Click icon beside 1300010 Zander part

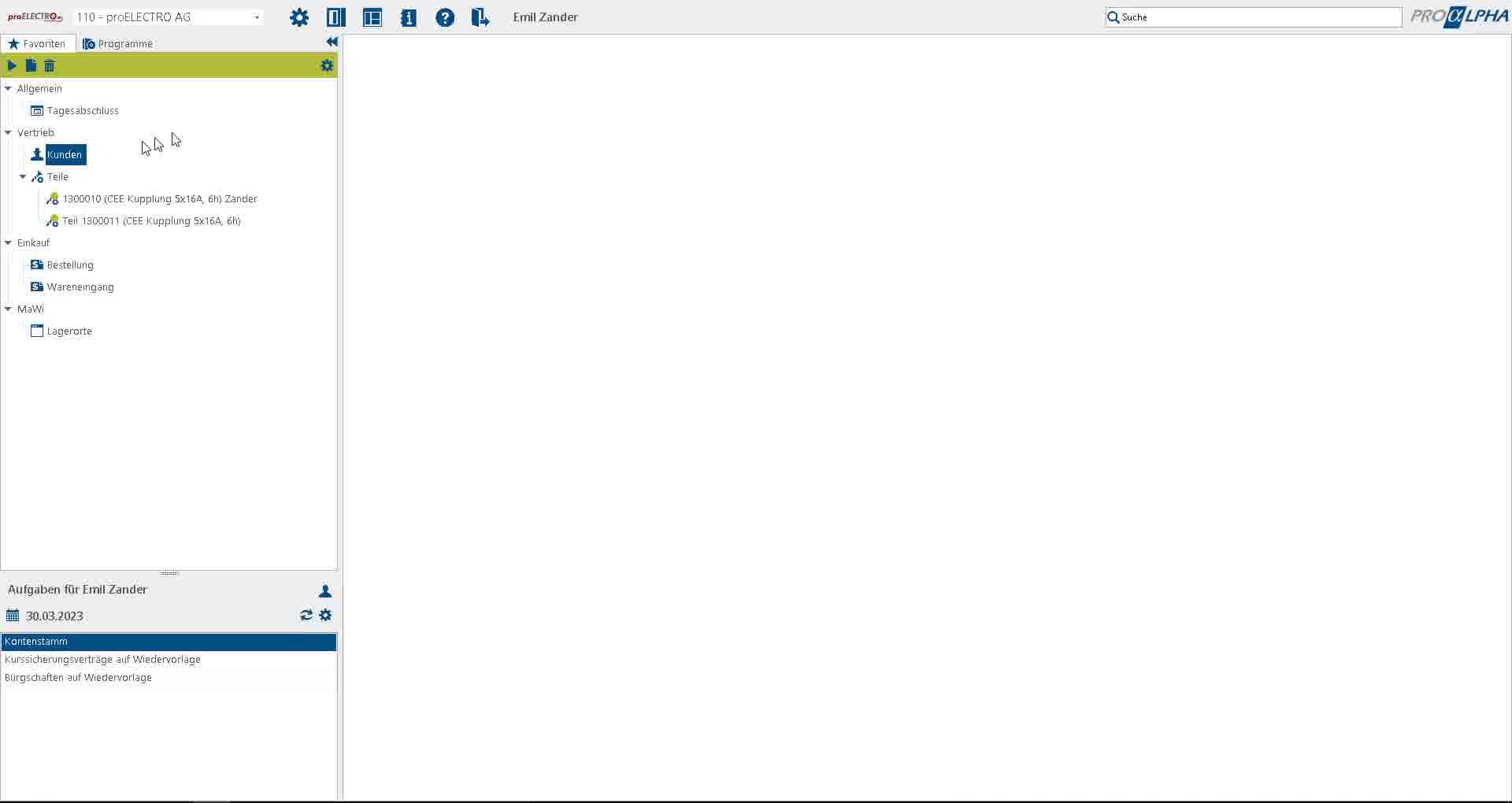53,198
